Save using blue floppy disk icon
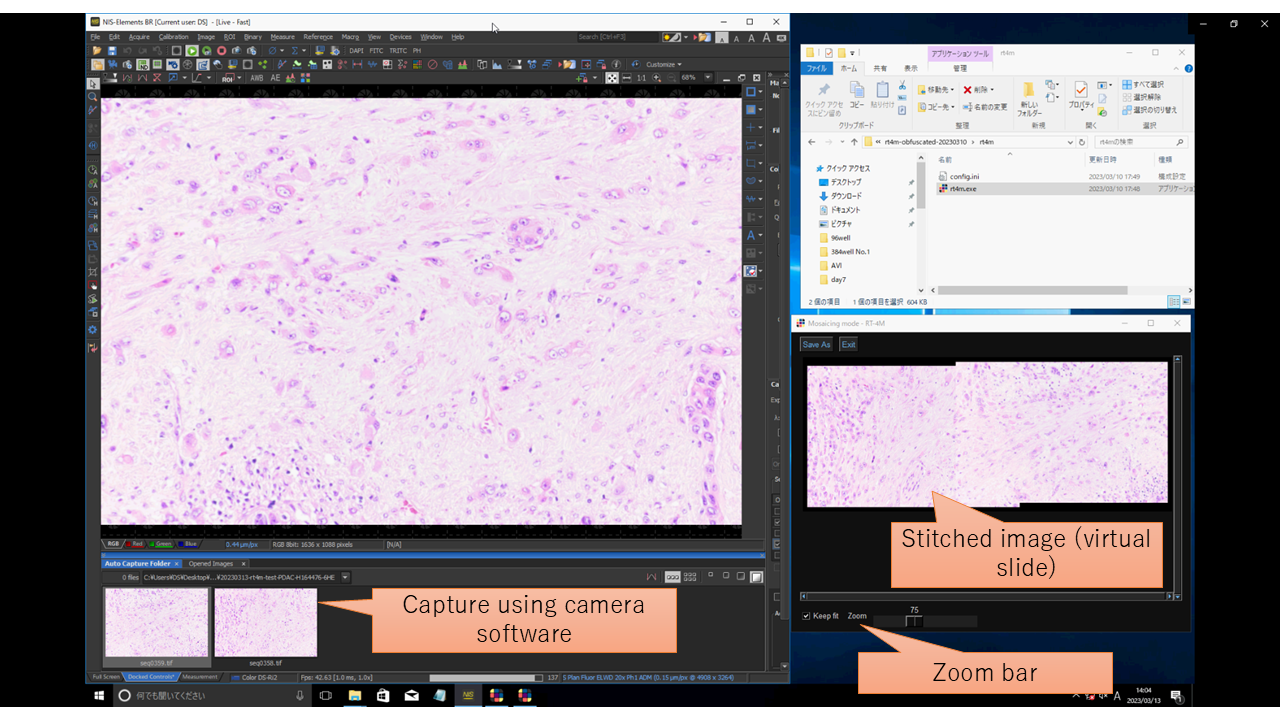The height and width of the screenshot is (720, 1280). click(x=112, y=50)
